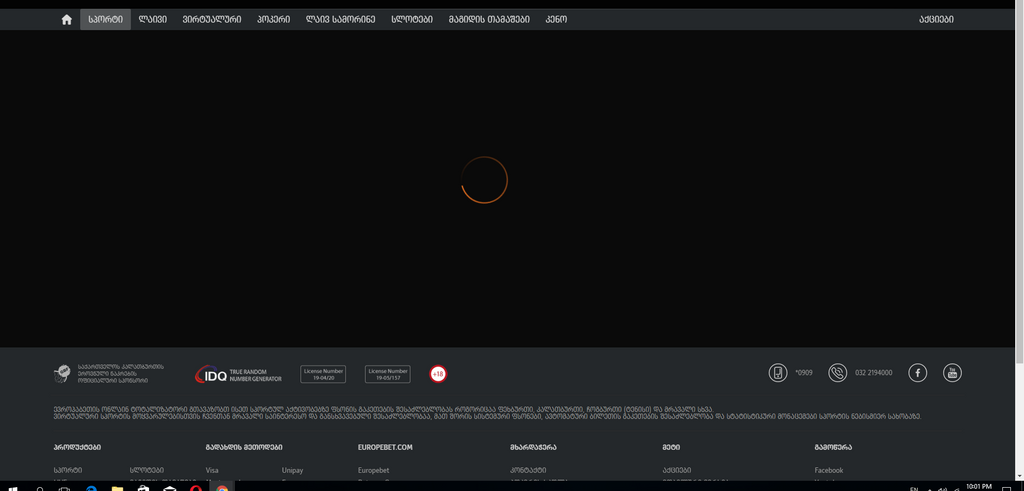Viewport: 1024px width, 491px height.
Task: Open the ვირტუალური menu item
Action: [212, 20]
